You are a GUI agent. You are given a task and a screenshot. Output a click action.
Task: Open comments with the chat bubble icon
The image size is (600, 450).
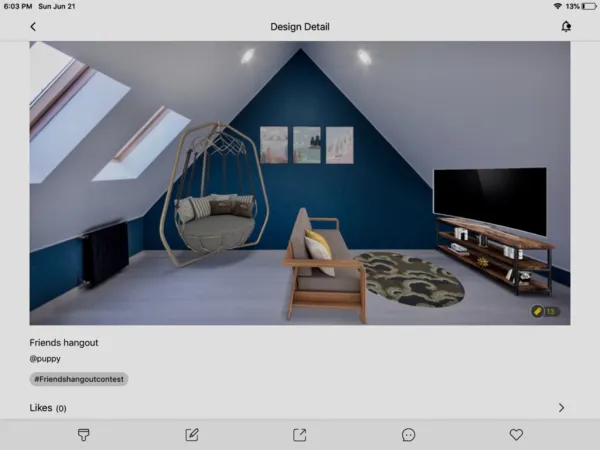click(408, 435)
